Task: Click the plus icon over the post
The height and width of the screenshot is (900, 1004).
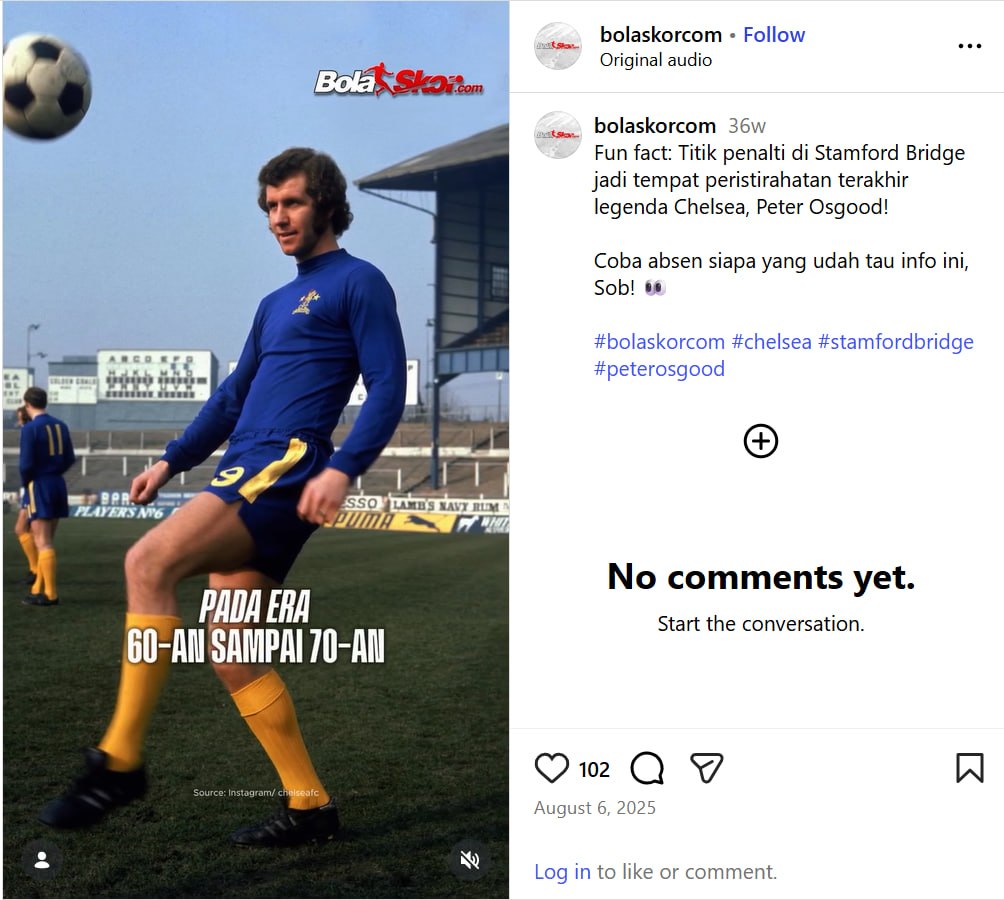Action: 760,440
